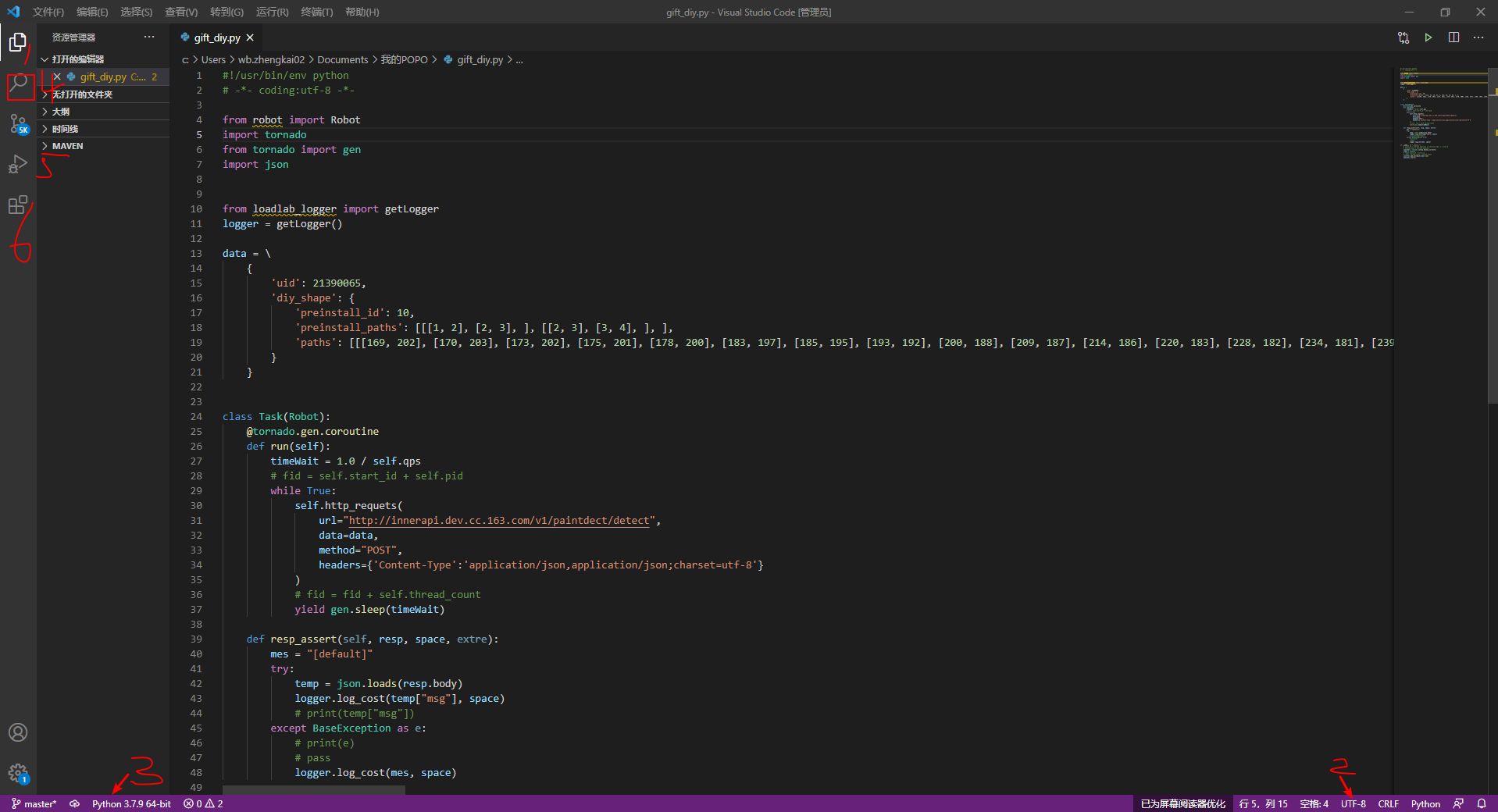This screenshot has height=812, width=1498.
Task: Open the Extensions view
Action: tap(18, 205)
